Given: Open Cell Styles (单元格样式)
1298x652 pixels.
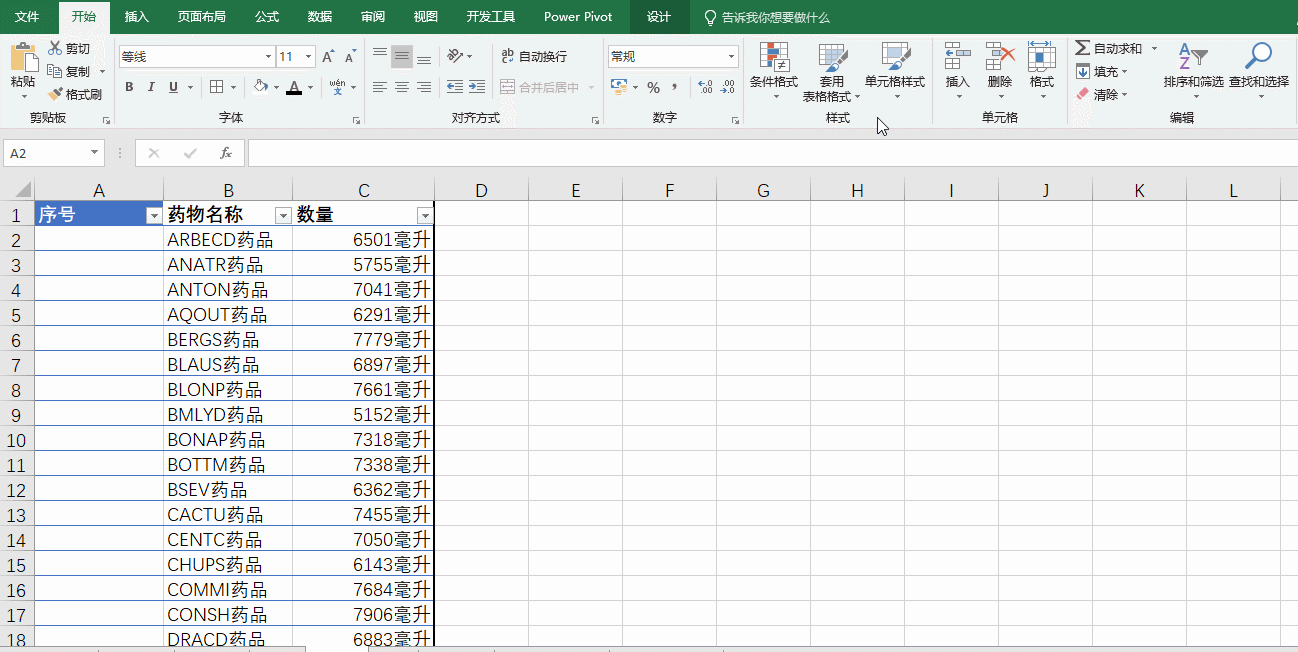Looking at the screenshot, I should [895, 71].
